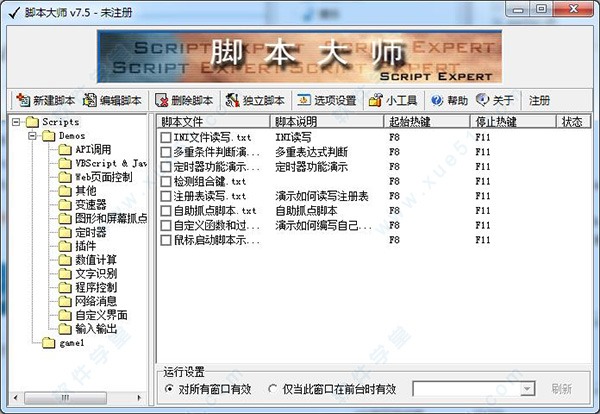Check the 自定义函数和过 script checkbox
Viewport: 600px width, 414px height.
(x=166, y=225)
